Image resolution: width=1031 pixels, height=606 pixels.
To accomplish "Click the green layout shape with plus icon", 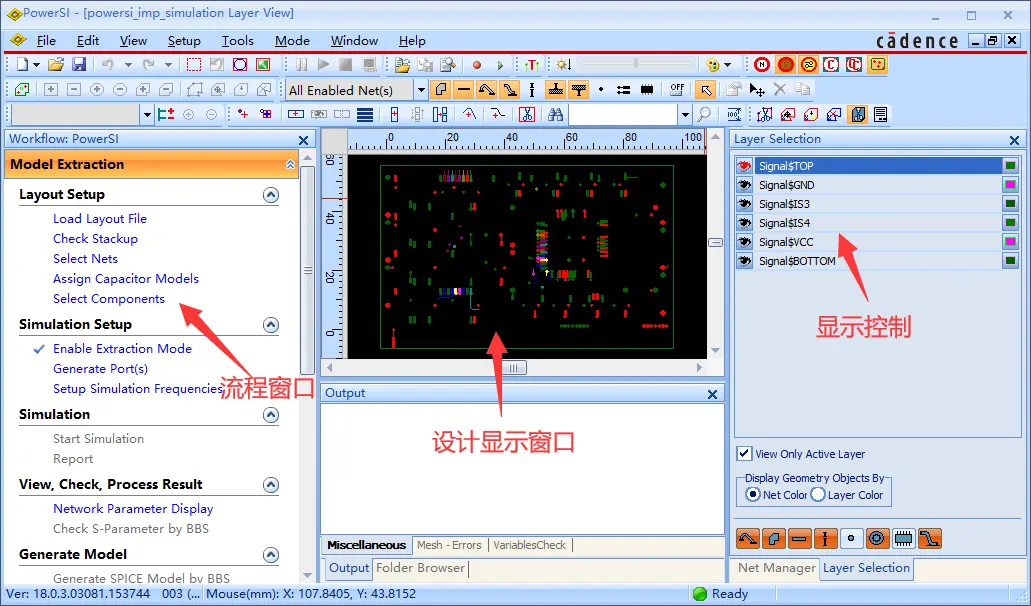I will 22,89.
